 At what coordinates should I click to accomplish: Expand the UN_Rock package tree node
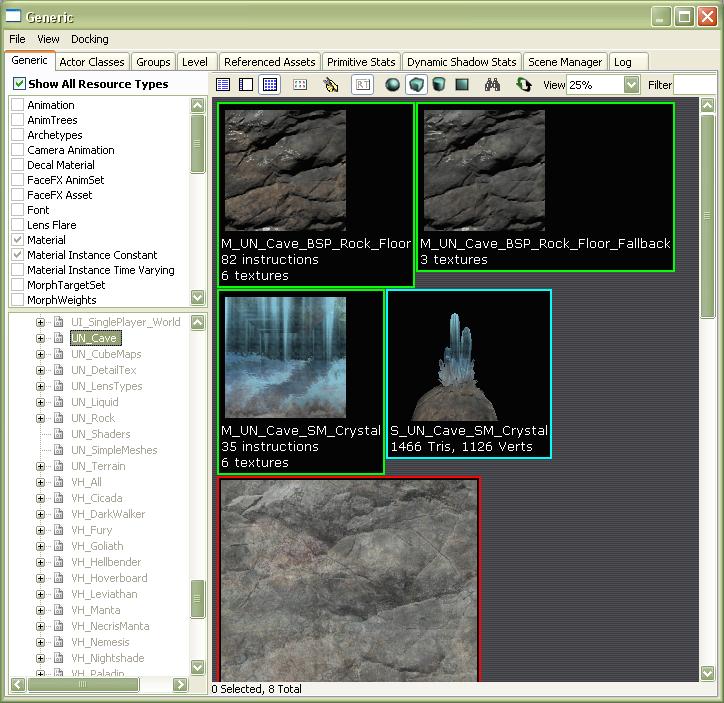click(41, 418)
